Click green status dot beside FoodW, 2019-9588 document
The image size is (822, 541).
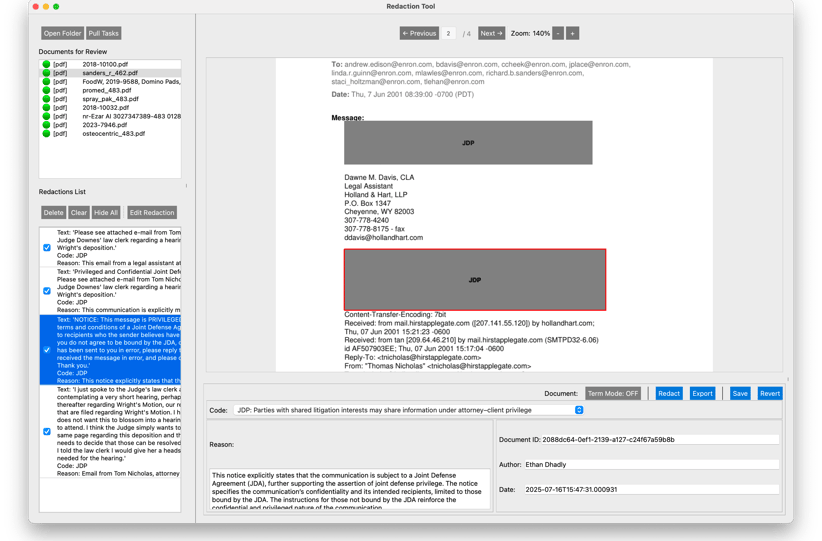(x=46, y=81)
